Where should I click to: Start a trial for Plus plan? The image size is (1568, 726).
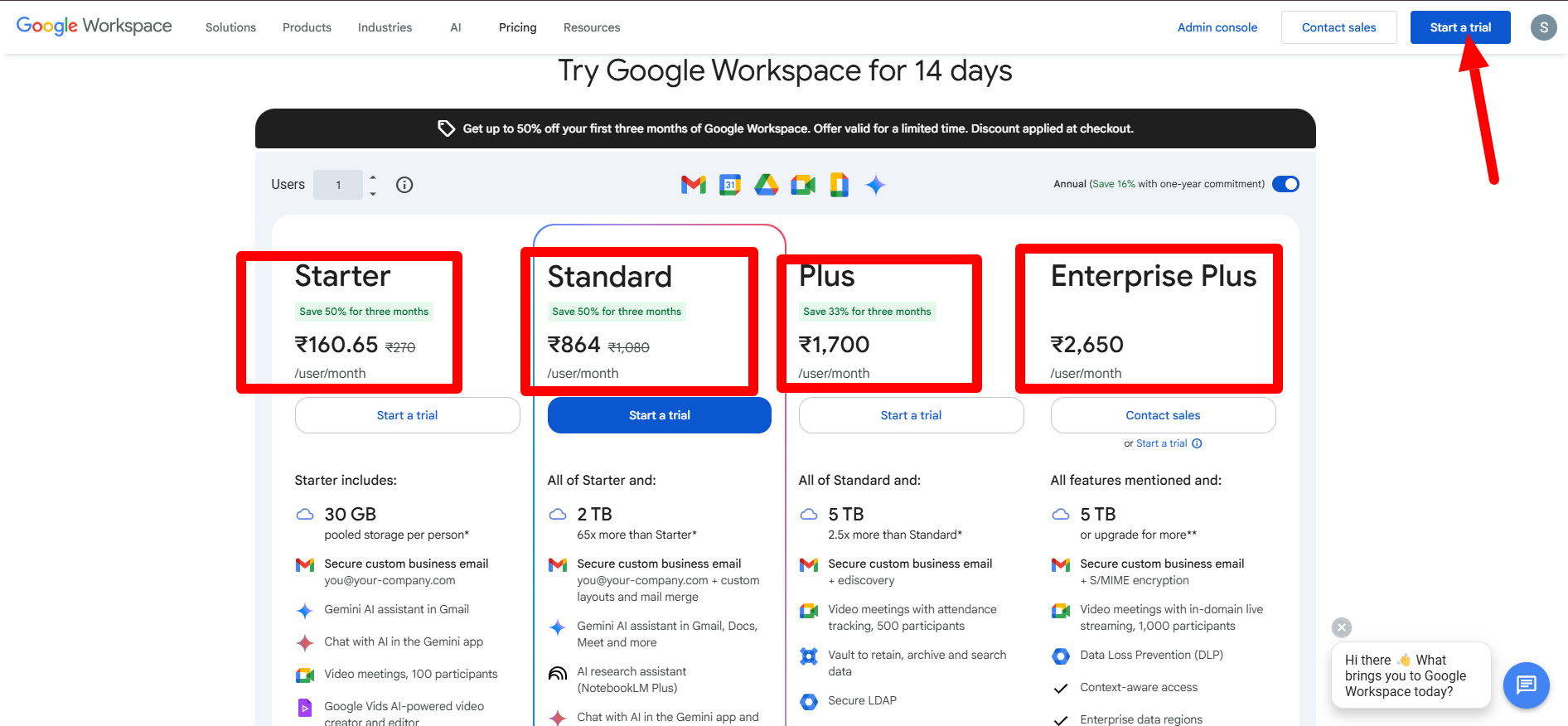coord(911,415)
